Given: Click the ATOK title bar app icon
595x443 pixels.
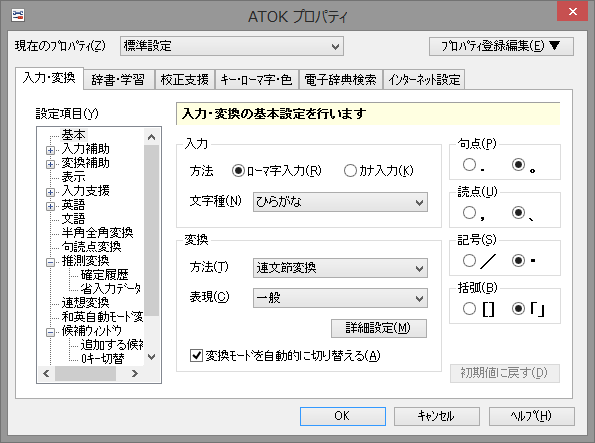Looking at the screenshot, I should (x=18, y=16).
